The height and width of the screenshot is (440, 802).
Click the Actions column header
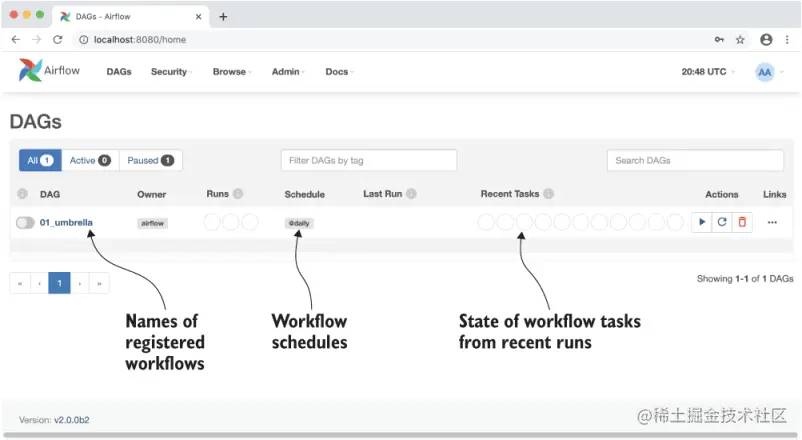coord(722,194)
